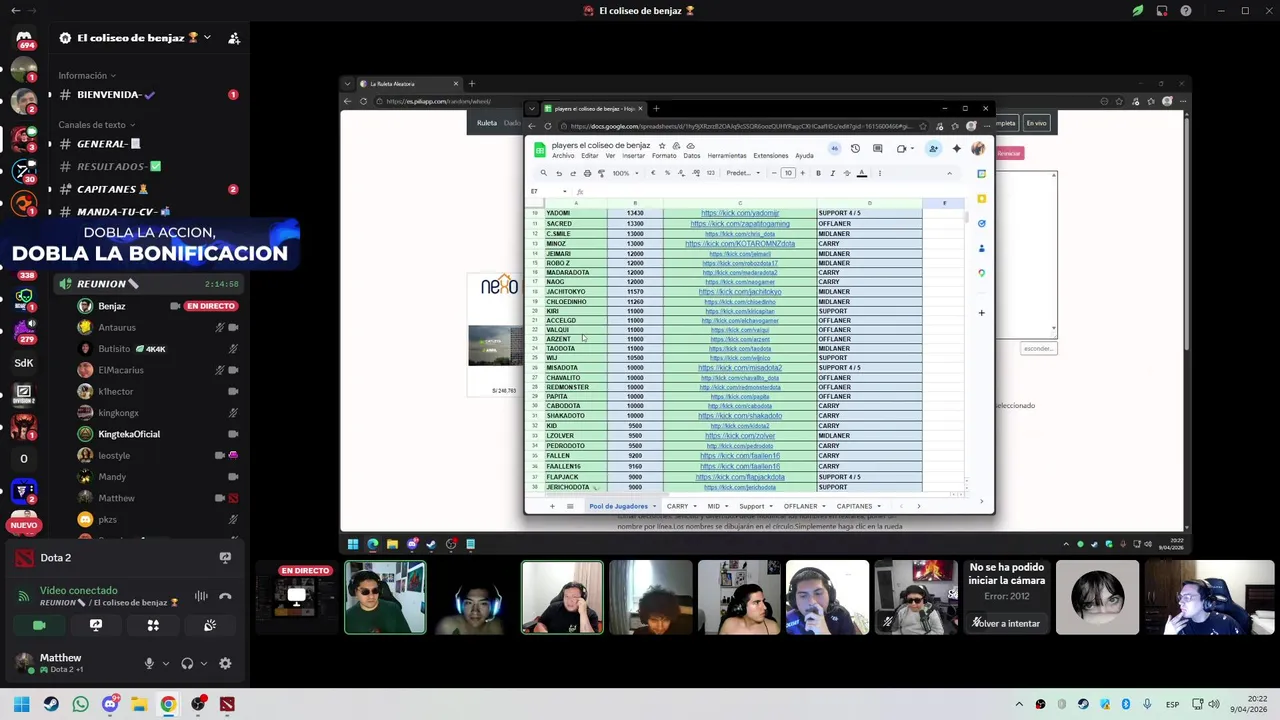
Task: Open Sheets version history clock icon
Action: pos(855,149)
